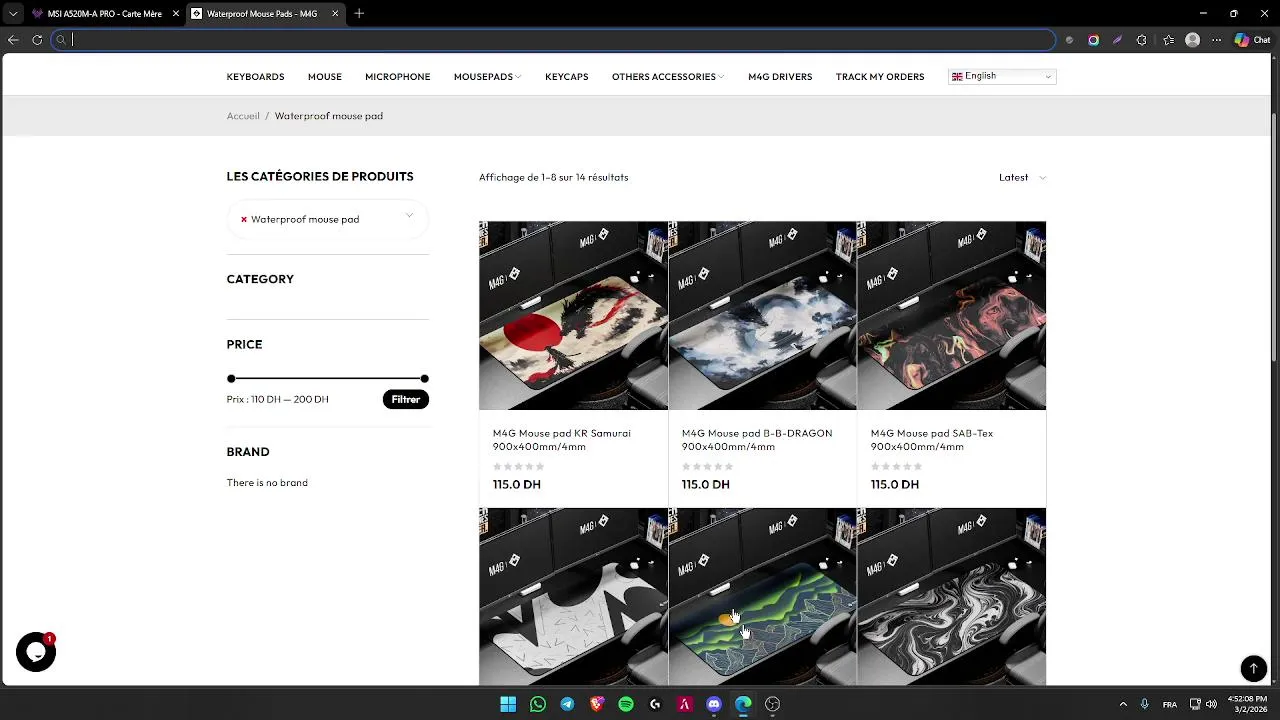Open TRACK MY ORDERS page
This screenshot has height=720, width=1280.
(x=880, y=77)
